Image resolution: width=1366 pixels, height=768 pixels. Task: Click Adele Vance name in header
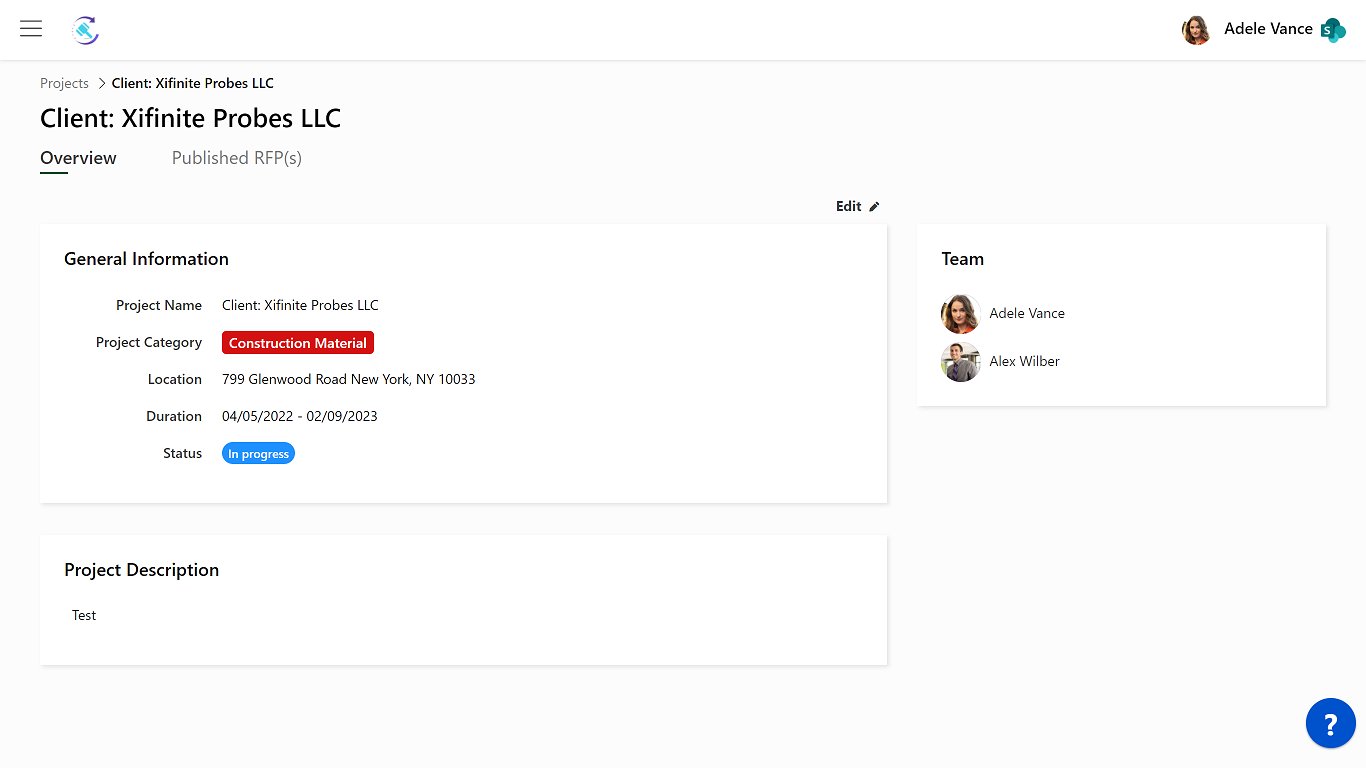point(1268,29)
